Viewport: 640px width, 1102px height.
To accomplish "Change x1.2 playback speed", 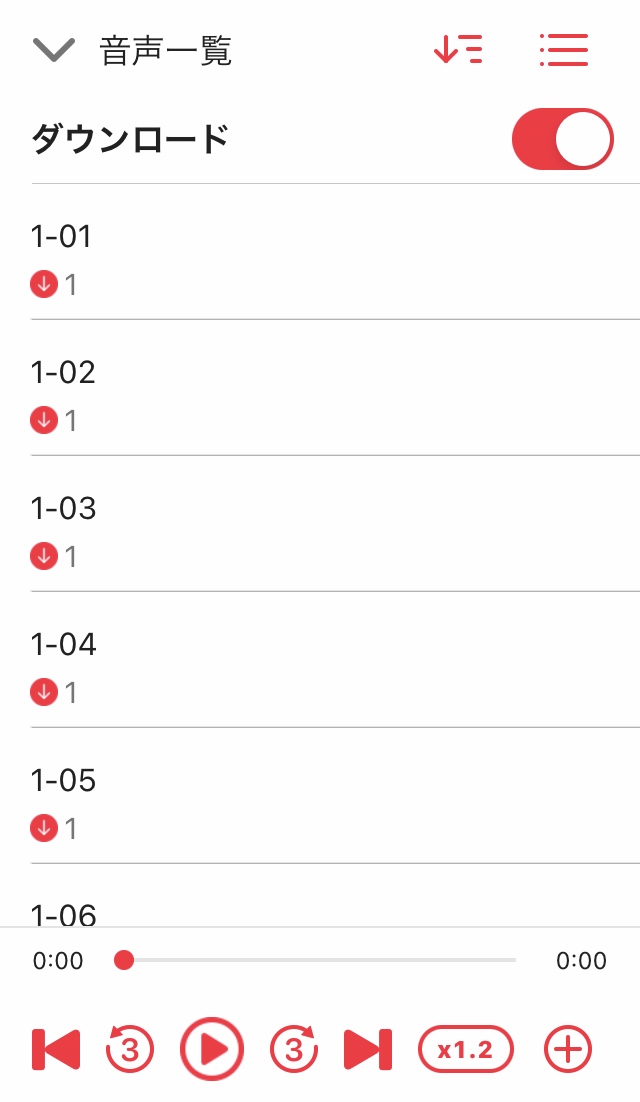I will coord(465,1049).
